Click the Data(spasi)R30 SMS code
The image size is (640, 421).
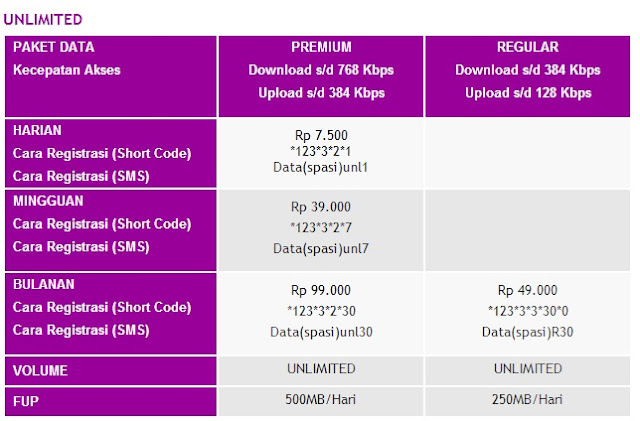[x=527, y=332]
